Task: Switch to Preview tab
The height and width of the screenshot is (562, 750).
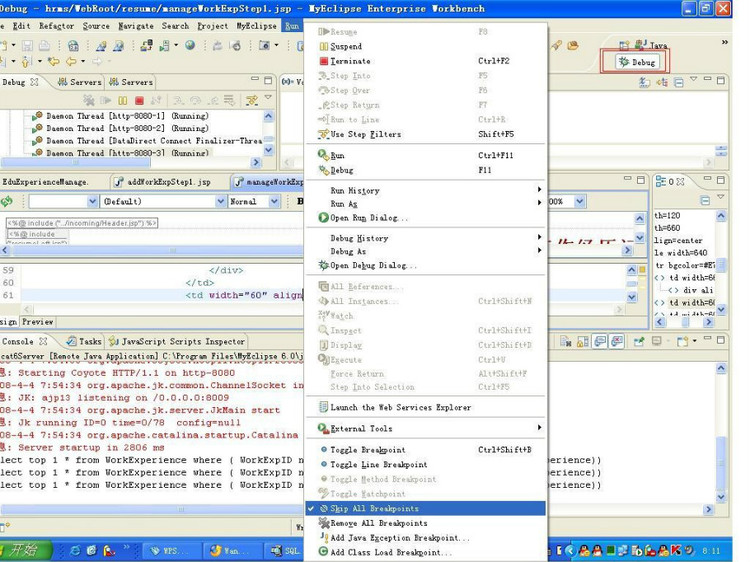Action: (37, 322)
